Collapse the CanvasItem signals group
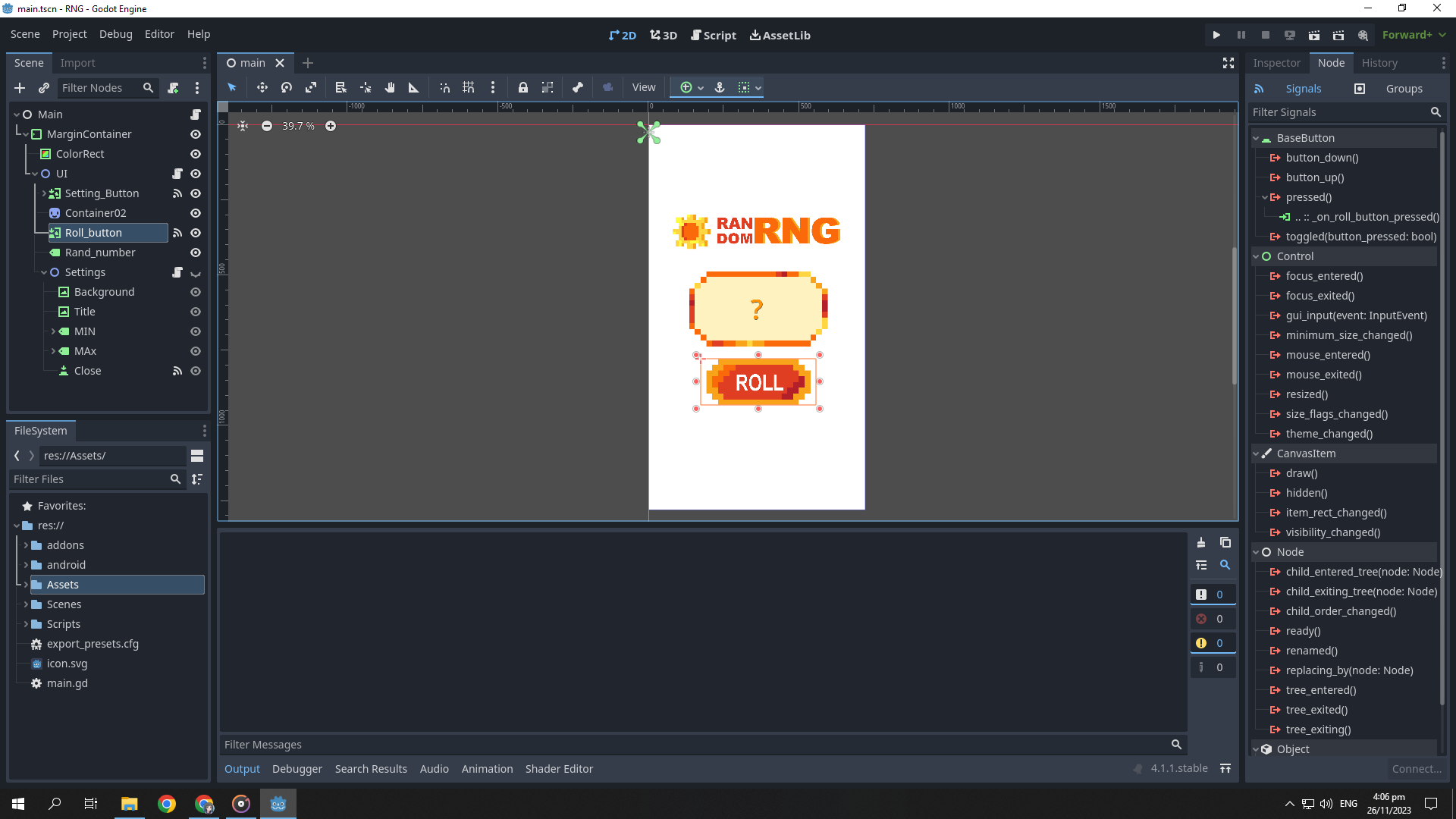The height and width of the screenshot is (819, 1456). point(1256,453)
